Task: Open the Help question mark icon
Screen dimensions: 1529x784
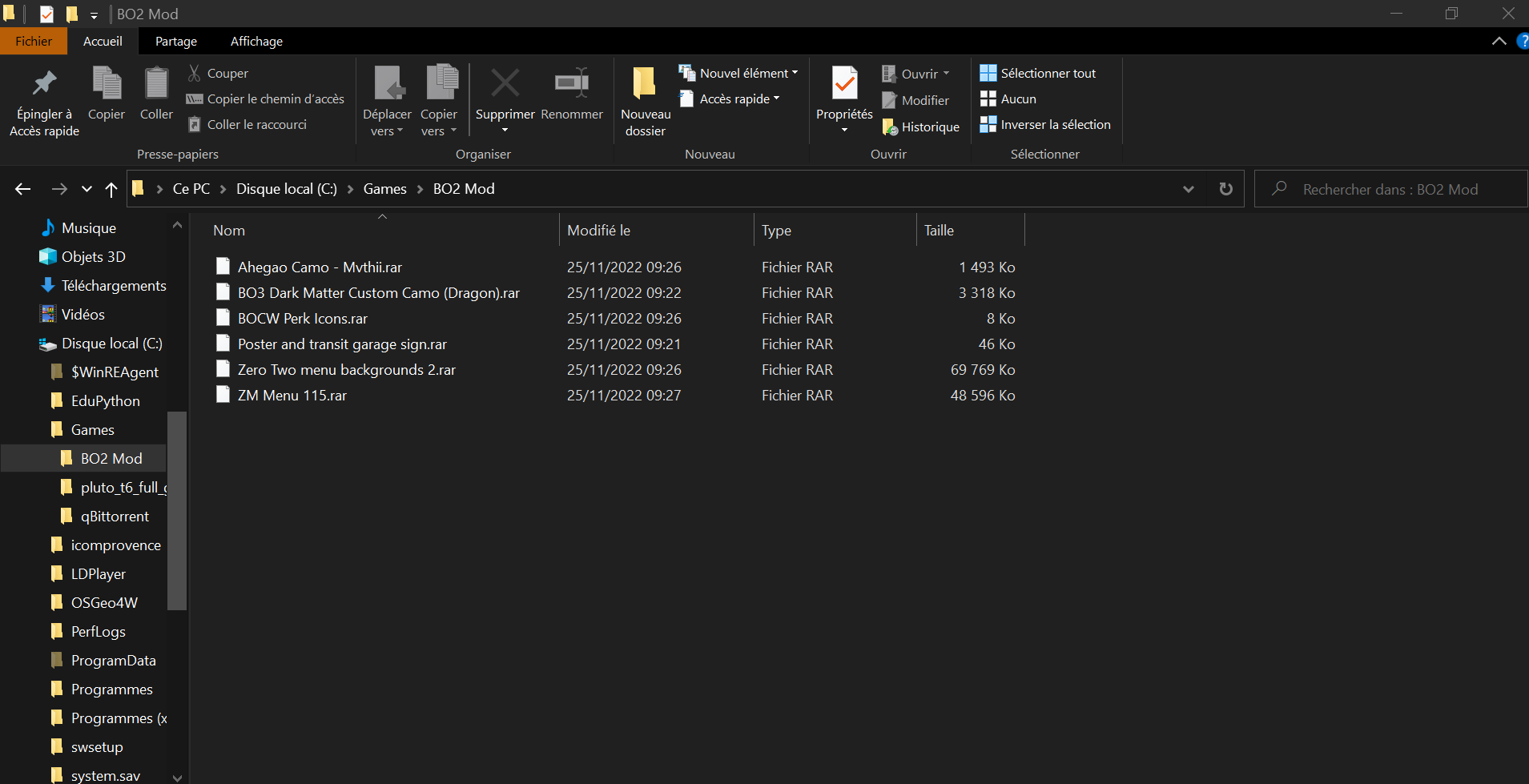Action: click(1522, 41)
